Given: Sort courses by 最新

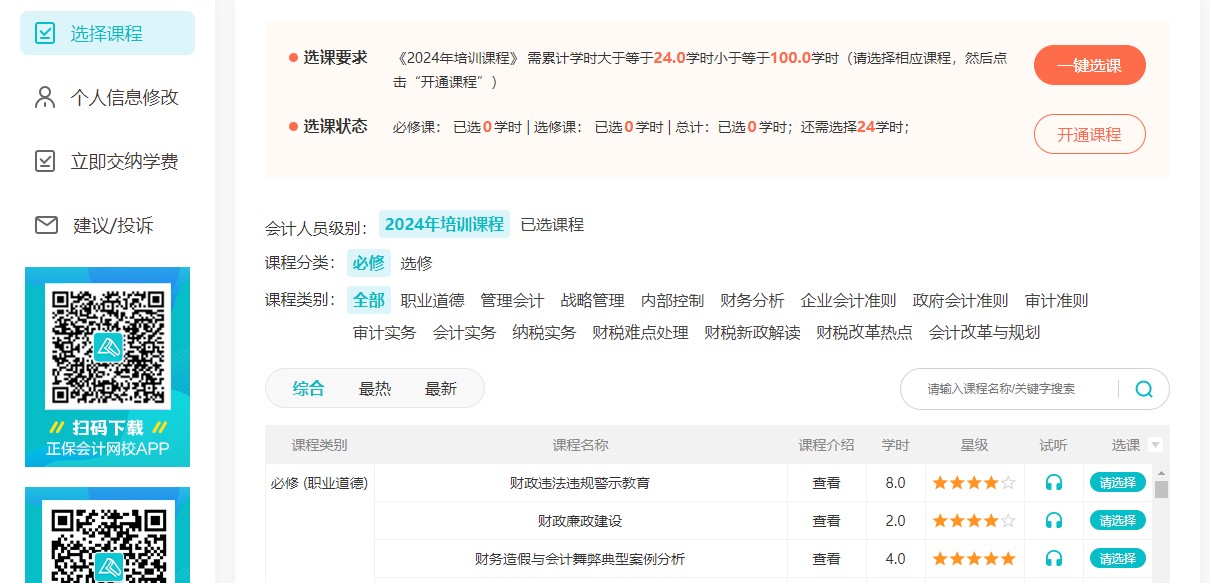Looking at the screenshot, I should (x=441, y=389).
